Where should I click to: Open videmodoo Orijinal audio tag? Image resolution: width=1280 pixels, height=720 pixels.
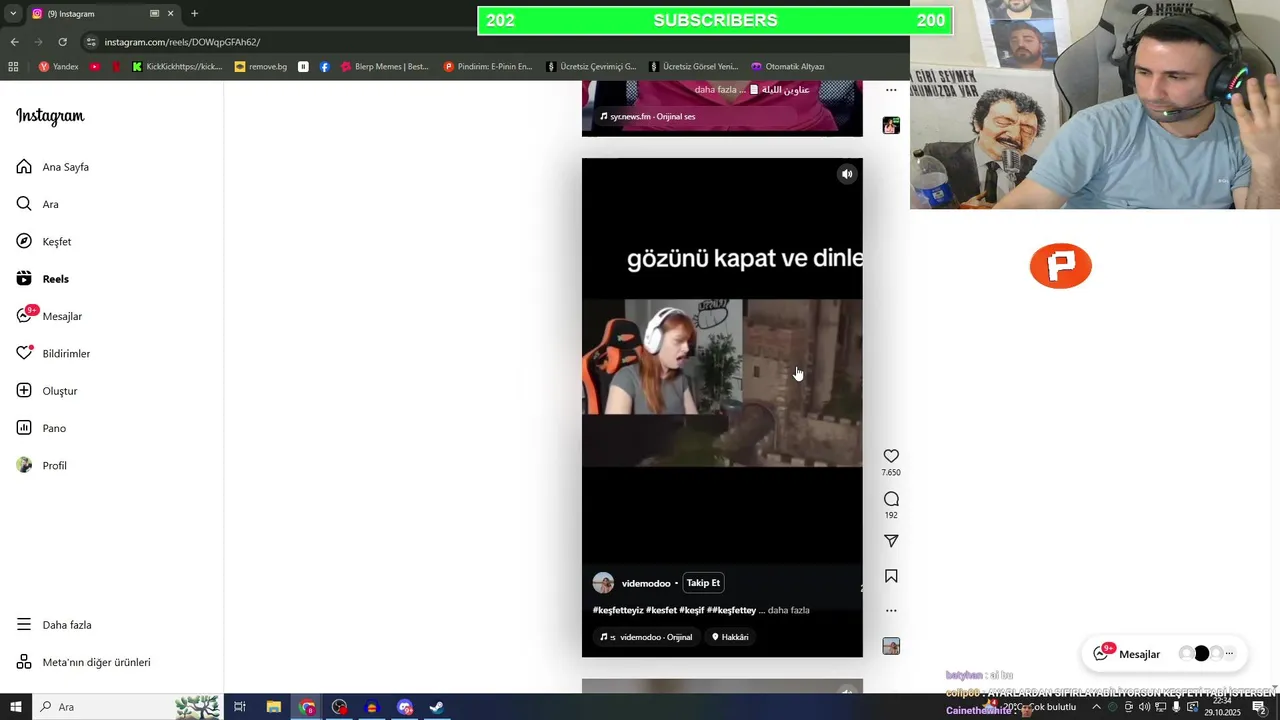pos(647,637)
